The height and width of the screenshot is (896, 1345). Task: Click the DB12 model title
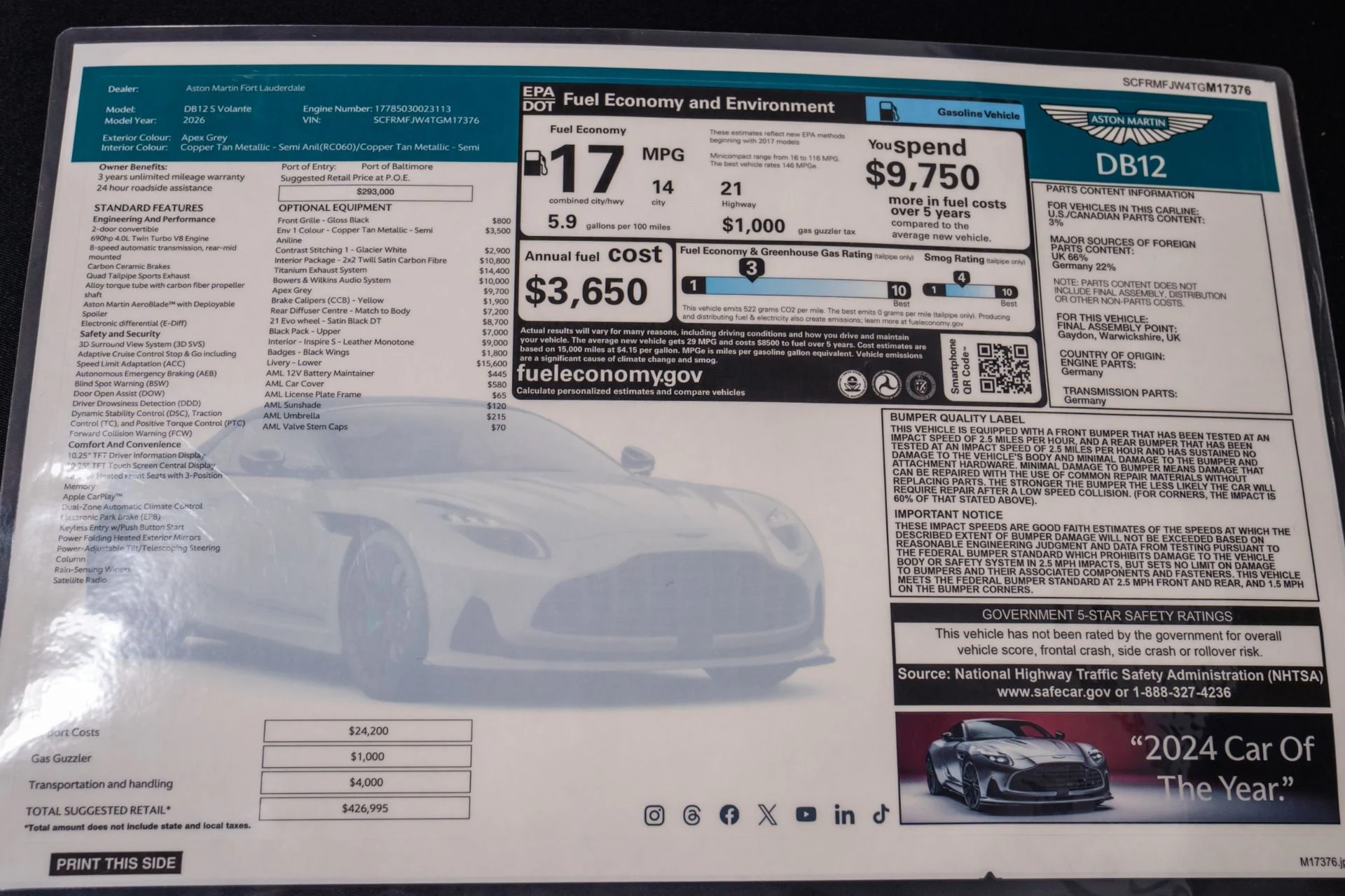coord(1131,165)
